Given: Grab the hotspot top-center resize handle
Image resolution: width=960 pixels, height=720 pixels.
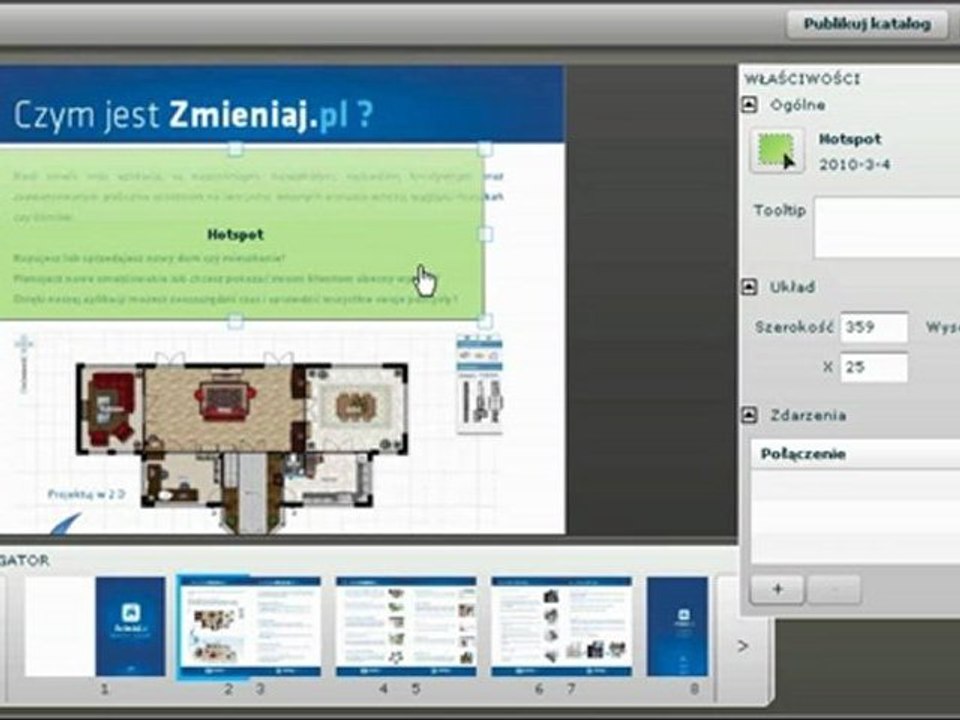Looking at the screenshot, I should pos(236,149).
